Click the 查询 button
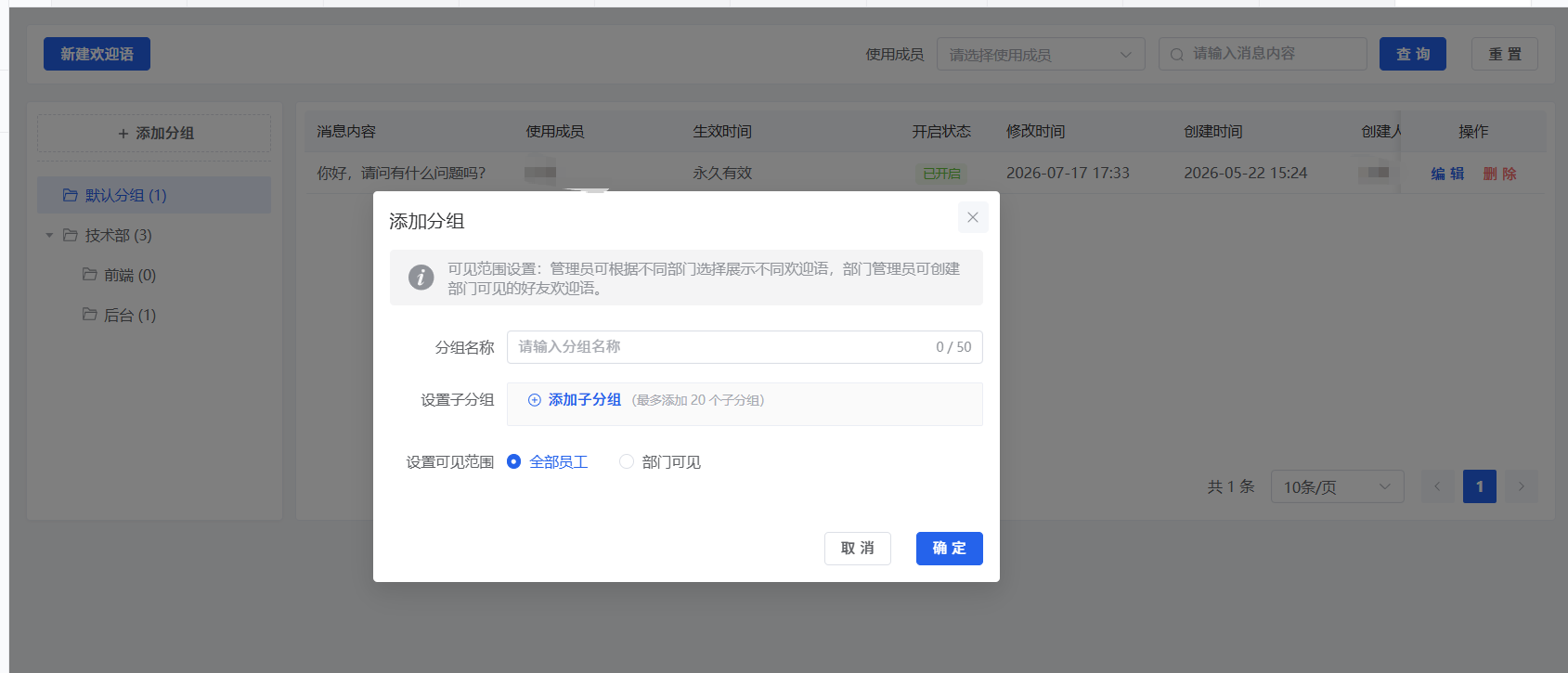Viewport: 1568px width, 673px height. (1413, 54)
